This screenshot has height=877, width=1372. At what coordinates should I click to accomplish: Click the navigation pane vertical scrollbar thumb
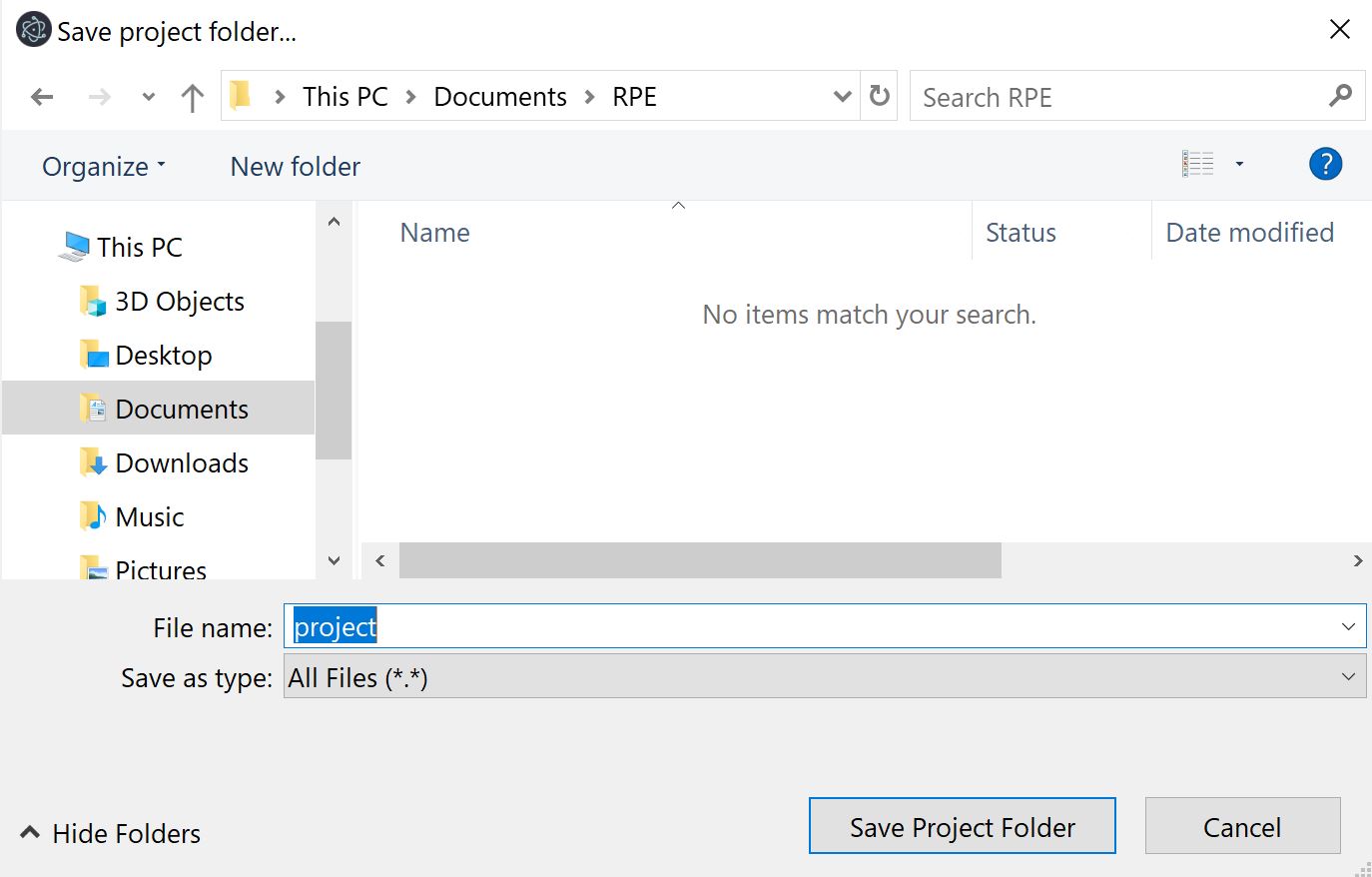tap(334, 391)
